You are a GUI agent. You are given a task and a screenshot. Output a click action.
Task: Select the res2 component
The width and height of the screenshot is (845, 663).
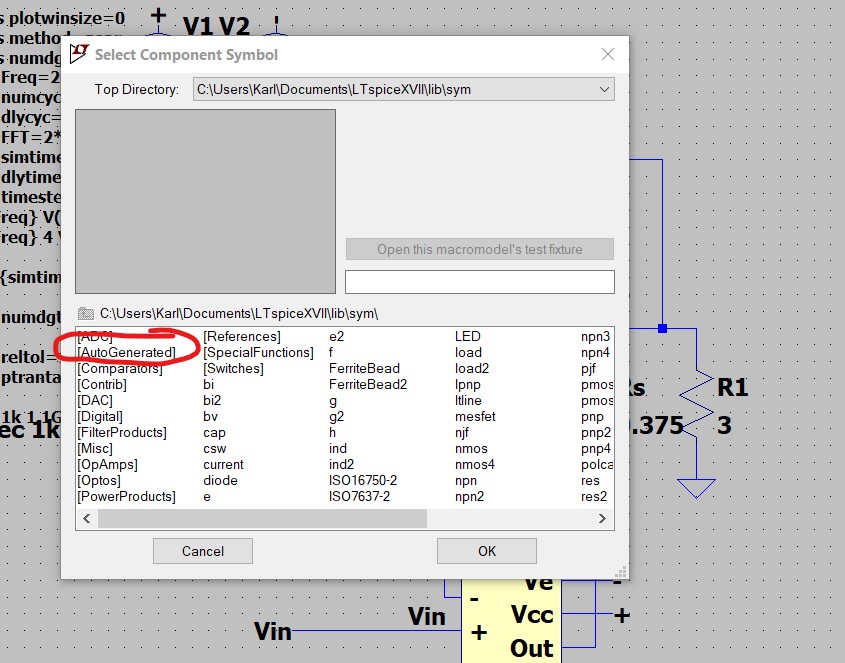click(594, 496)
